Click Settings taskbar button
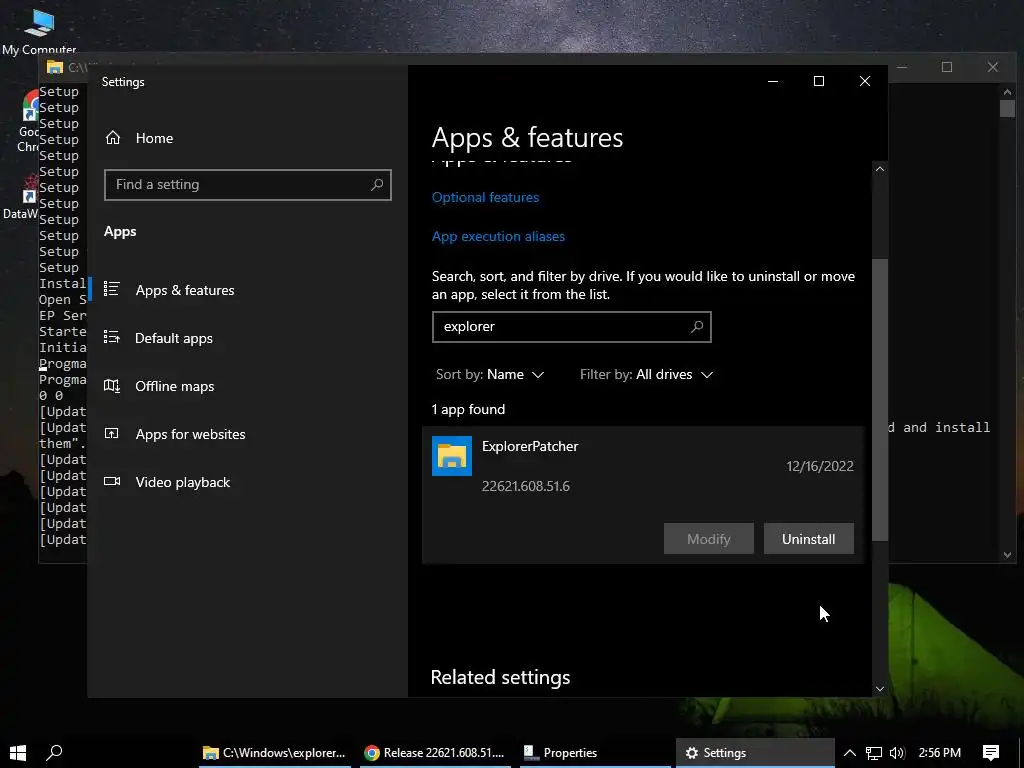This screenshot has width=1024, height=768. (x=755, y=753)
